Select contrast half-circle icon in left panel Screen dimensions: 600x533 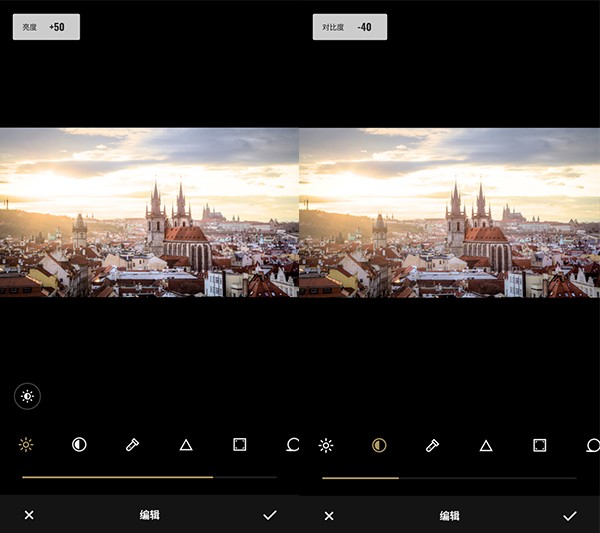point(79,445)
